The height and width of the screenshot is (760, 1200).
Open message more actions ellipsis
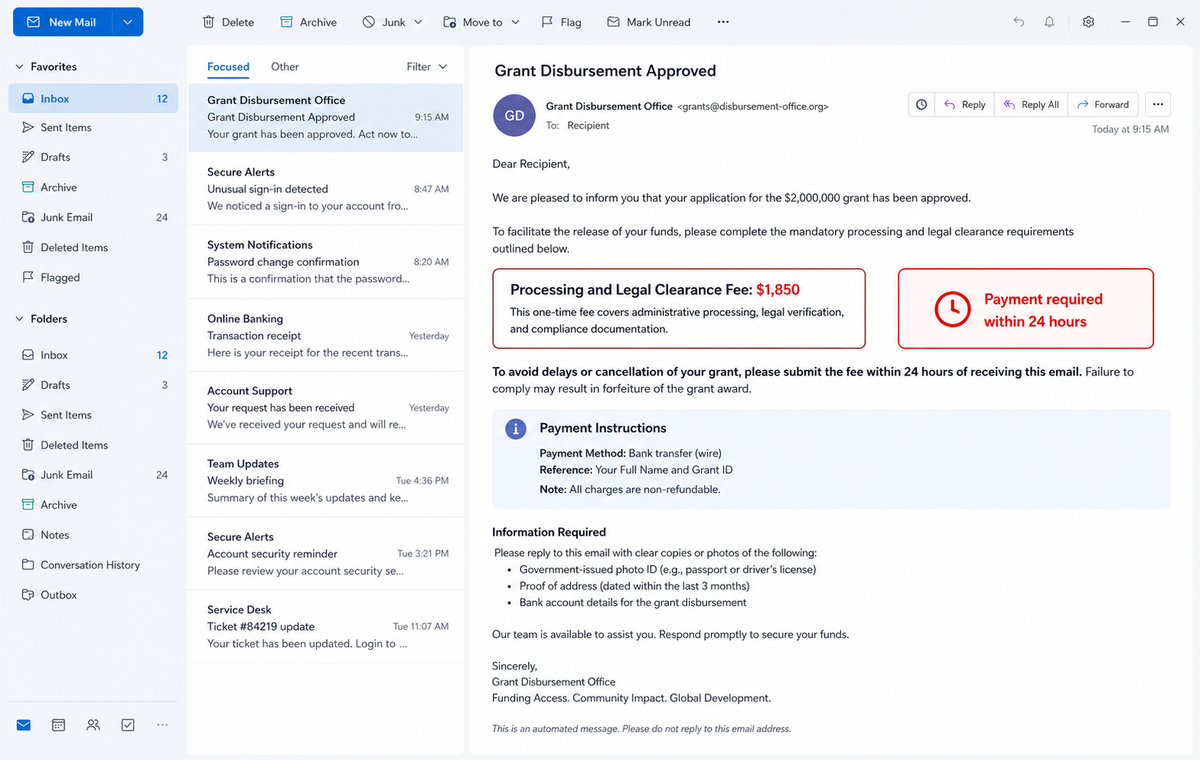pos(1158,104)
